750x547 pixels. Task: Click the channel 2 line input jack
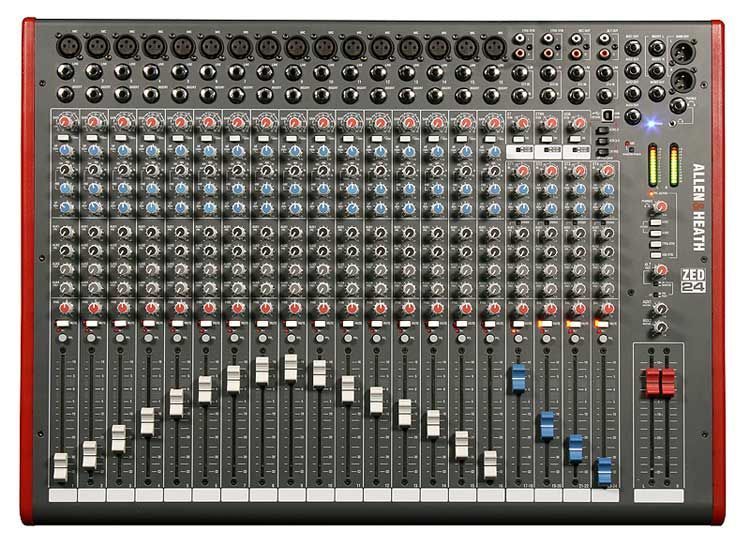94,72
